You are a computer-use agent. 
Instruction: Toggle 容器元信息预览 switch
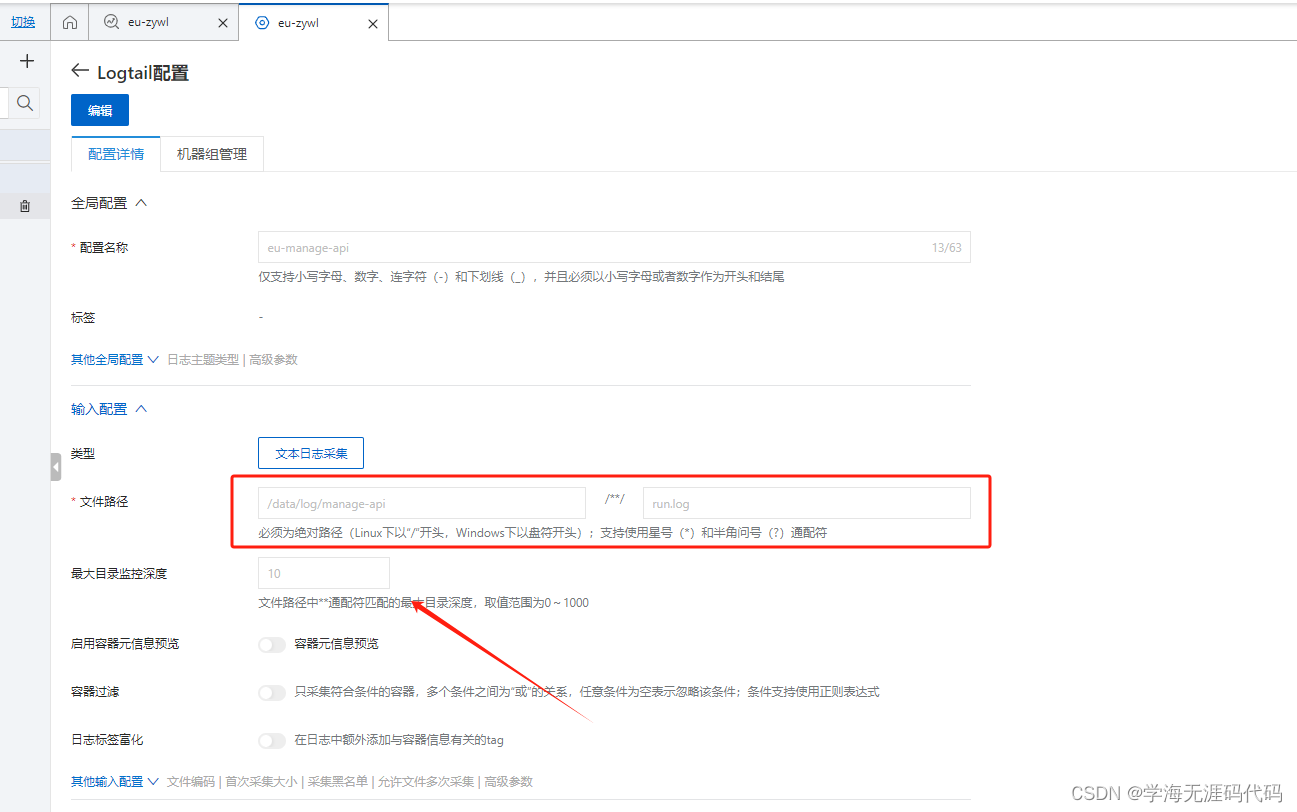[272, 644]
